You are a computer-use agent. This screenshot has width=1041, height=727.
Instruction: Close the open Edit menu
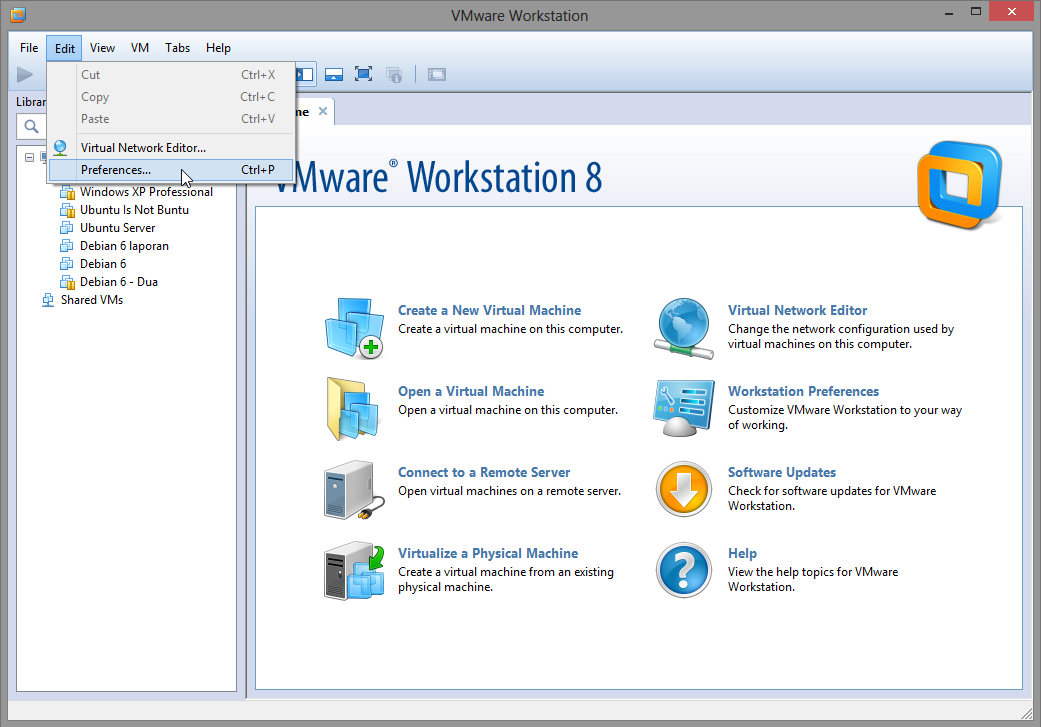tap(64, 48)
